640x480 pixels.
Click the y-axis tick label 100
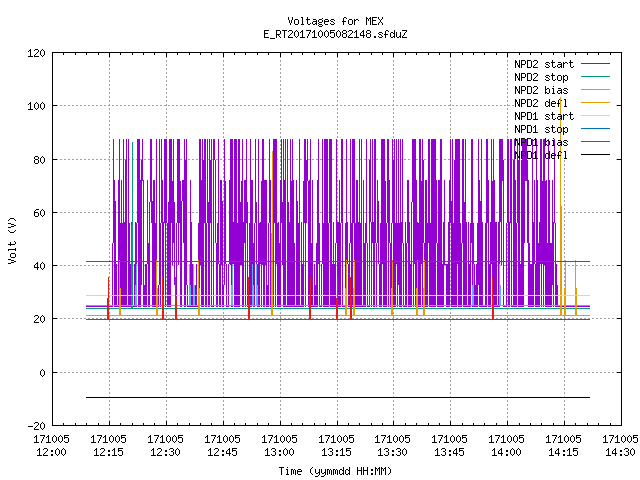36,106
